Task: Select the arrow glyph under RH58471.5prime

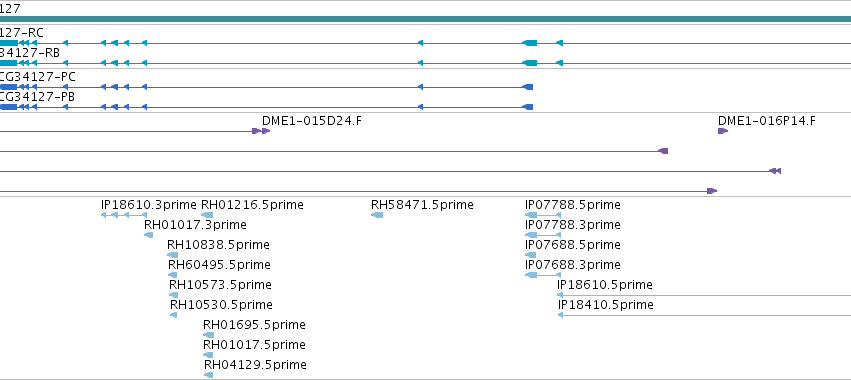Action: point(377,215)
